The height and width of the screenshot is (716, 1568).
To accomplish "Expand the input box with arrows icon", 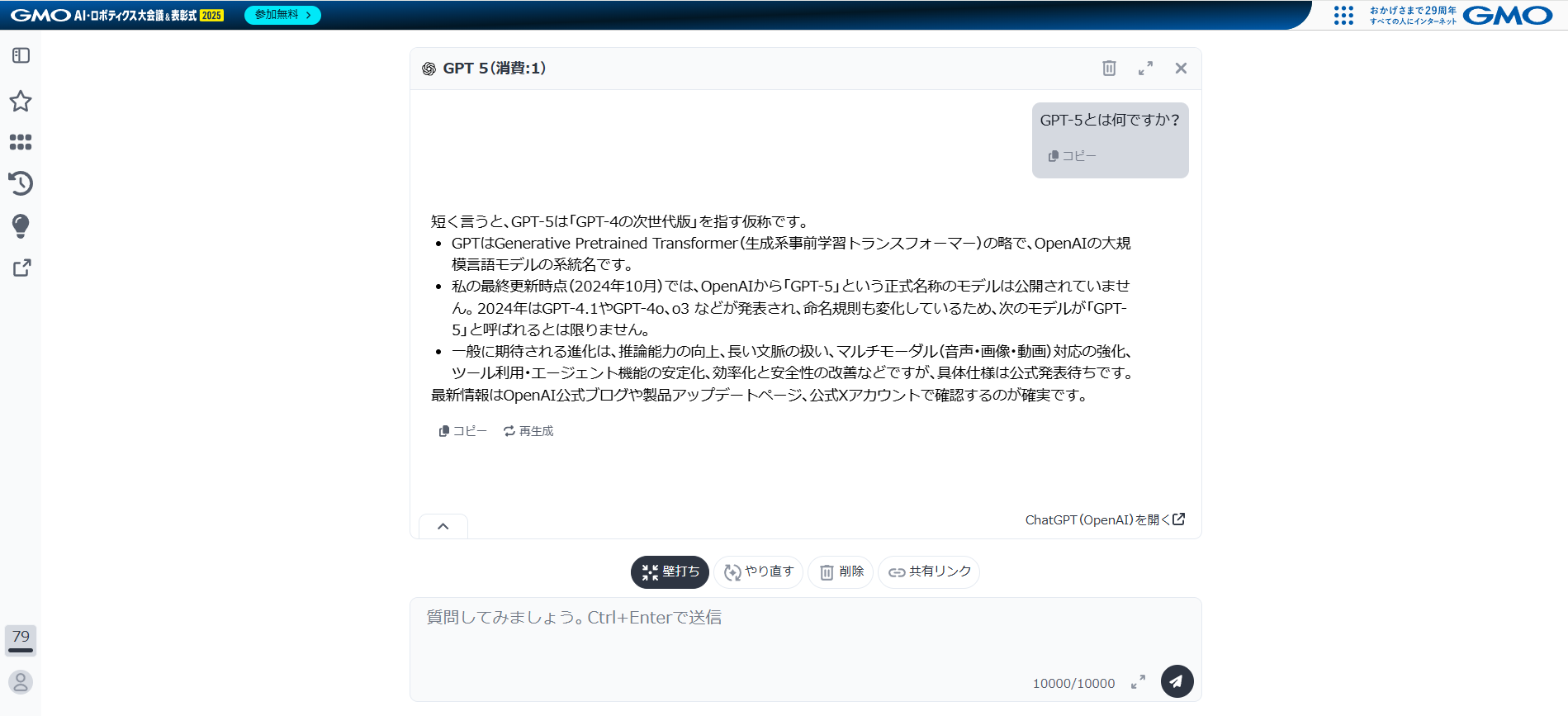I will 1138,682.
